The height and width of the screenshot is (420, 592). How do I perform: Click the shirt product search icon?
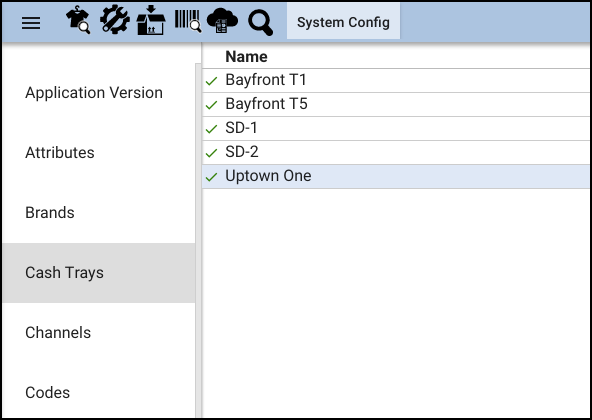click(x=78, y=20)
